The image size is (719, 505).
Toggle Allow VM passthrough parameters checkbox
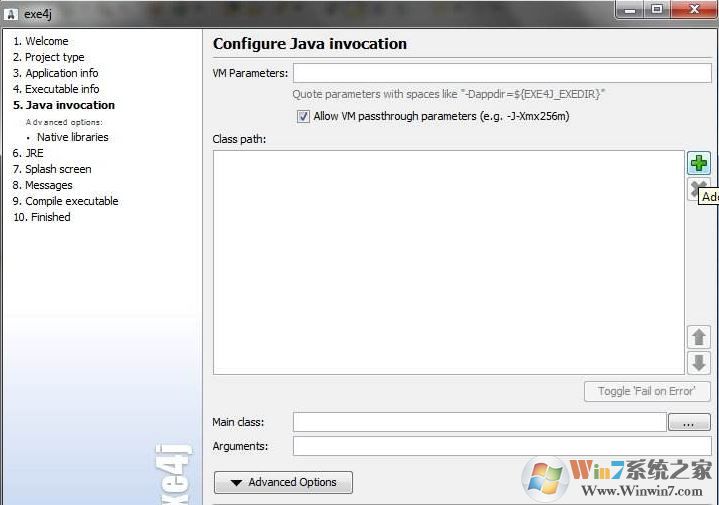303,117
